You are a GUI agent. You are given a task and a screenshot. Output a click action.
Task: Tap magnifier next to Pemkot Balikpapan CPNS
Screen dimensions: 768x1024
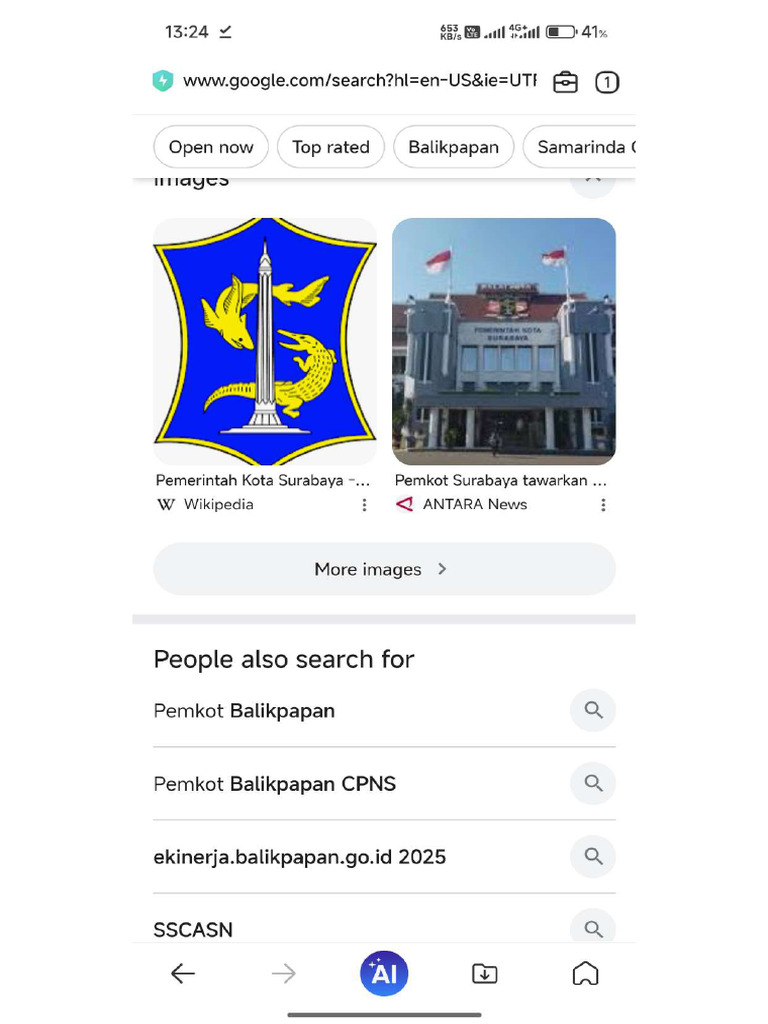[593, 783]
